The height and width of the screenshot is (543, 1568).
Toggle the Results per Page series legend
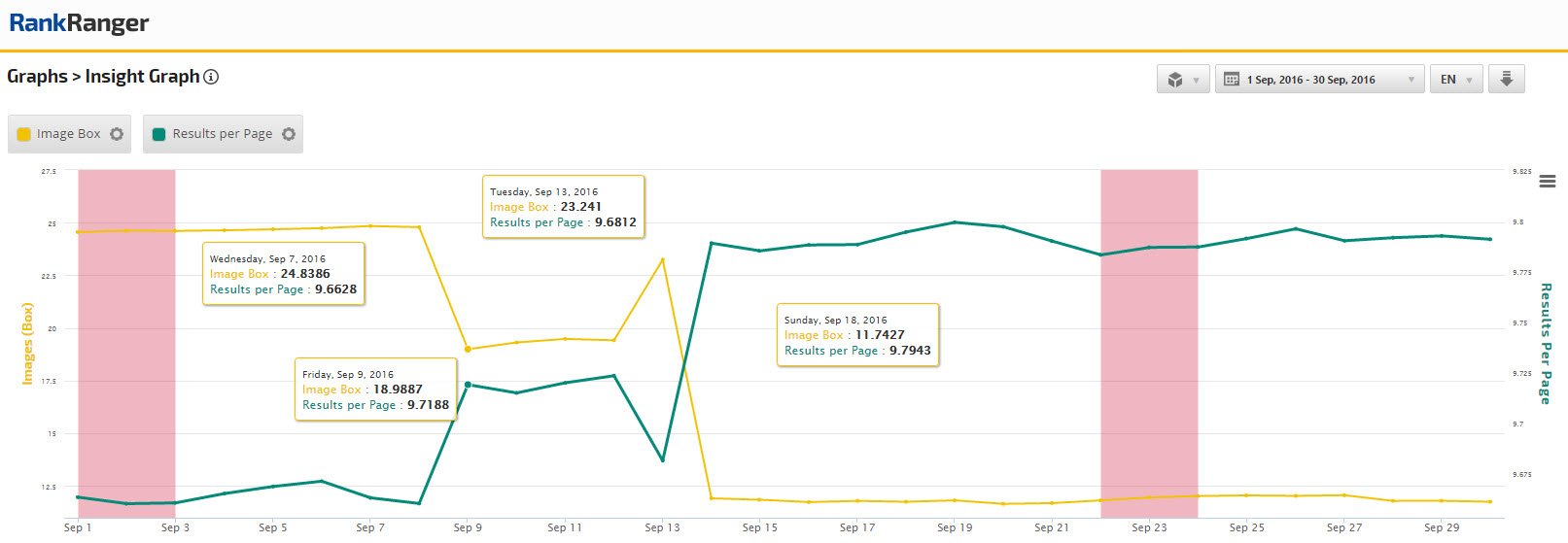222,134
